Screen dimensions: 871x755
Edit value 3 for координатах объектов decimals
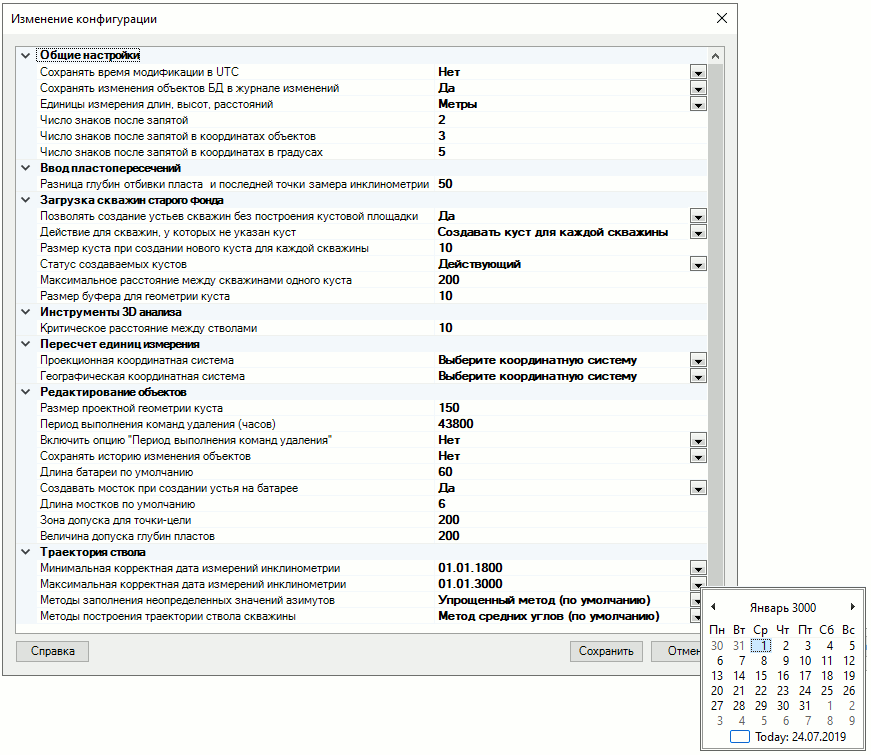pos(570,136)
